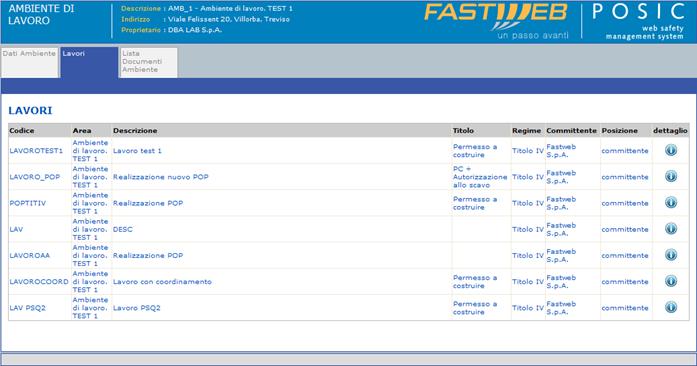Open detail icon for LAVOROCOORD row
697x366 pixels.
[x=671, y=282]
